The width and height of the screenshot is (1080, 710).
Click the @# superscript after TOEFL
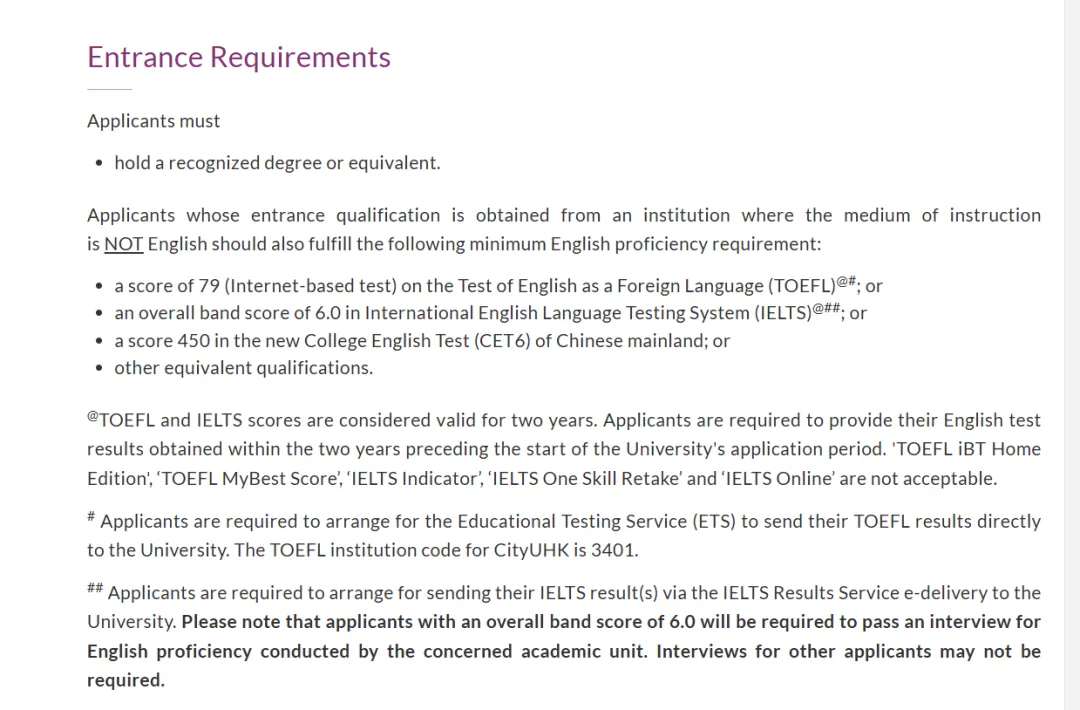pos(846,281)
